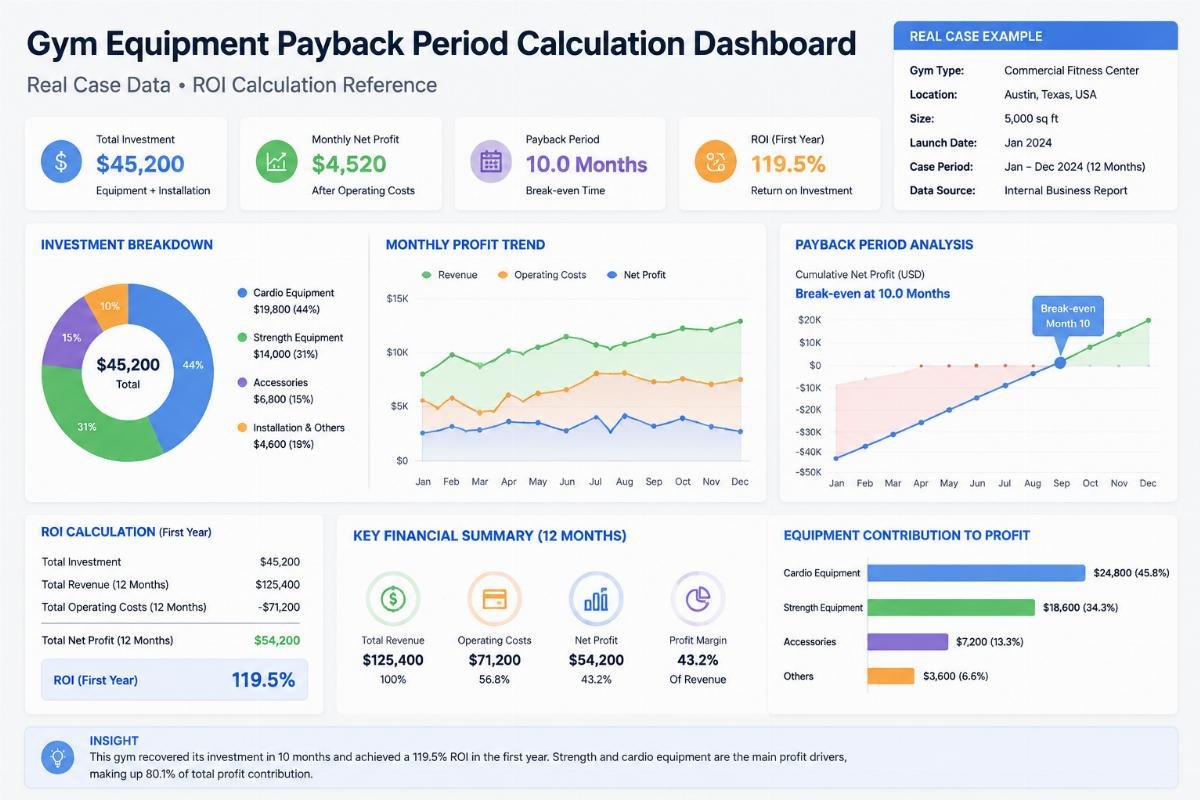The image size is (1200, 800).
Task: Toggle the Net Profit legend entry
Action: pyautogui.click(x=636, y=275)
